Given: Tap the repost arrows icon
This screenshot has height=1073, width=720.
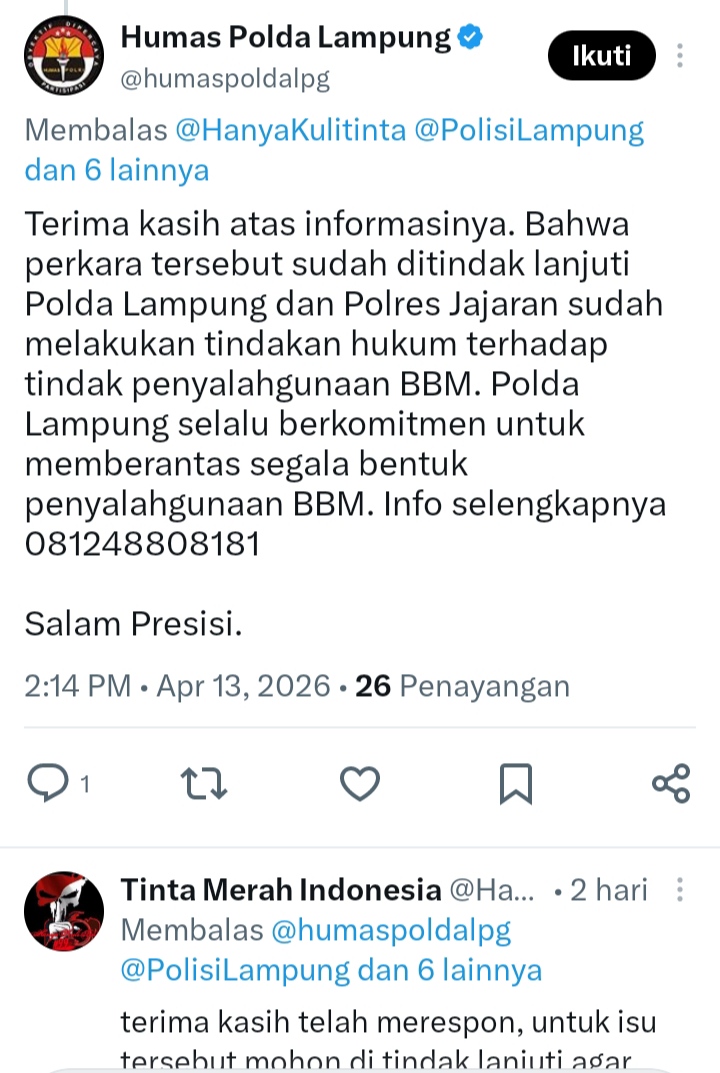Looking at the screenshot, I should tap(203, 784).
